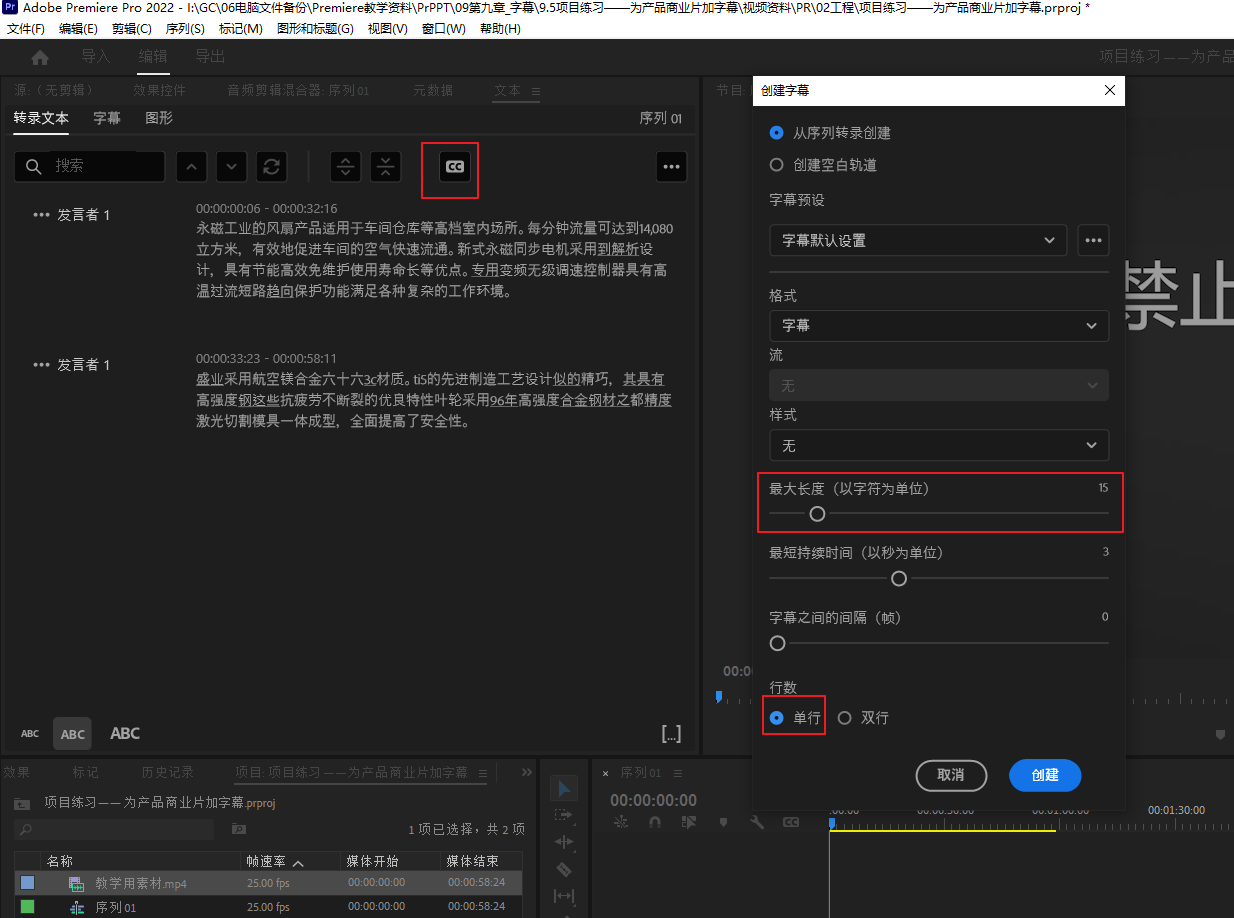Click the 创建 button

click(1044, 775)
